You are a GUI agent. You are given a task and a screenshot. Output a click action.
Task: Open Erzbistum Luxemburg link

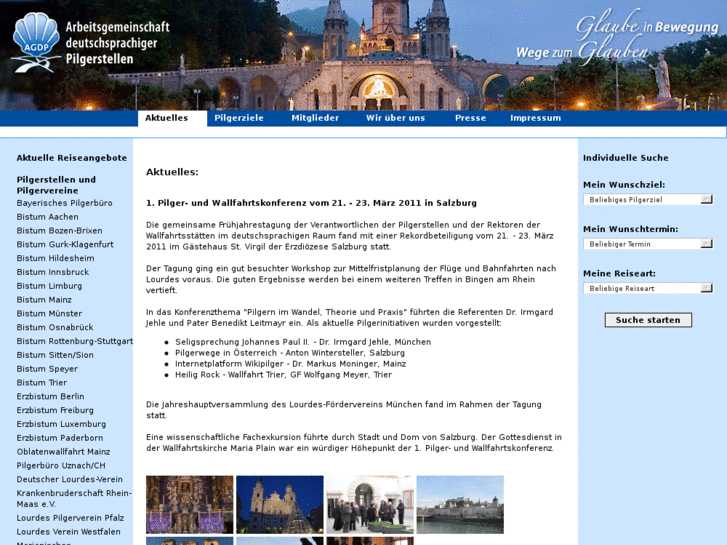pos(61,424)
